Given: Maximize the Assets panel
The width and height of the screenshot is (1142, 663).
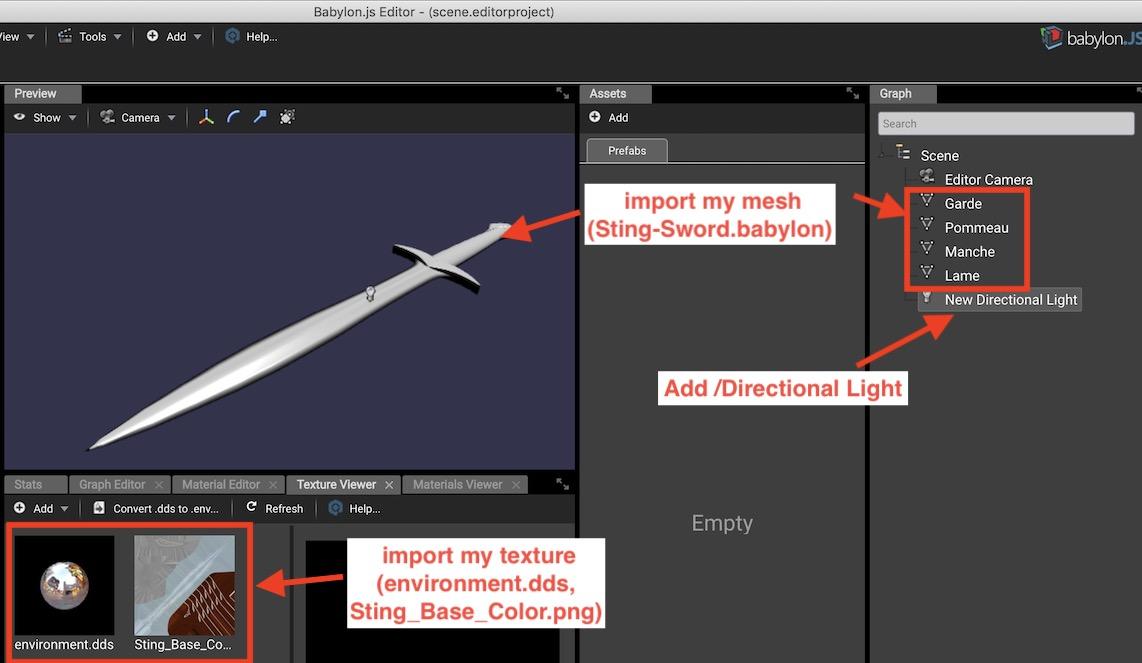Looking at the screenshot, I should pyautogui.click(x=853, y=93).
